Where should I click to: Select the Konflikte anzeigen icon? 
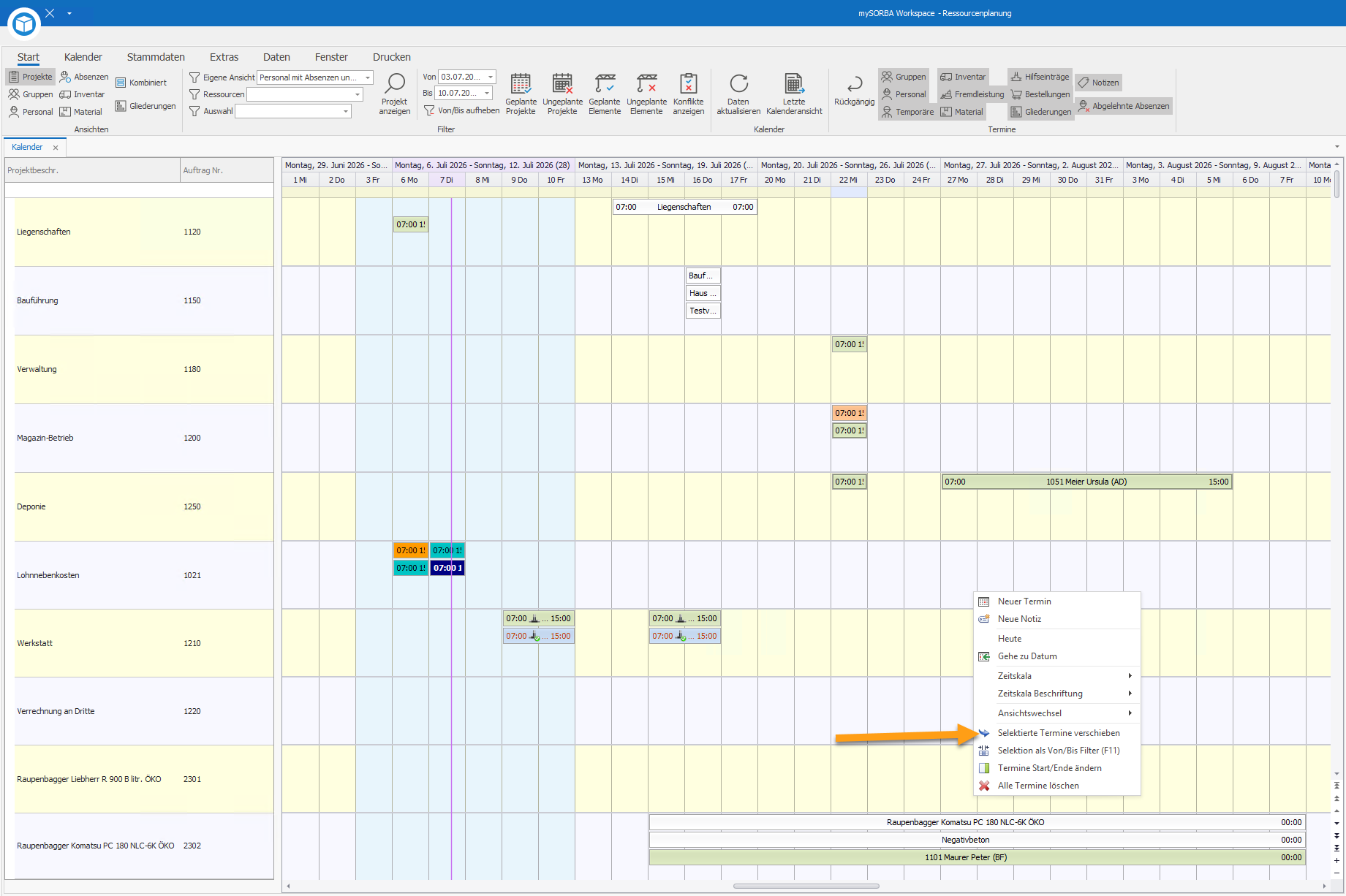click(x=688, y=83)
